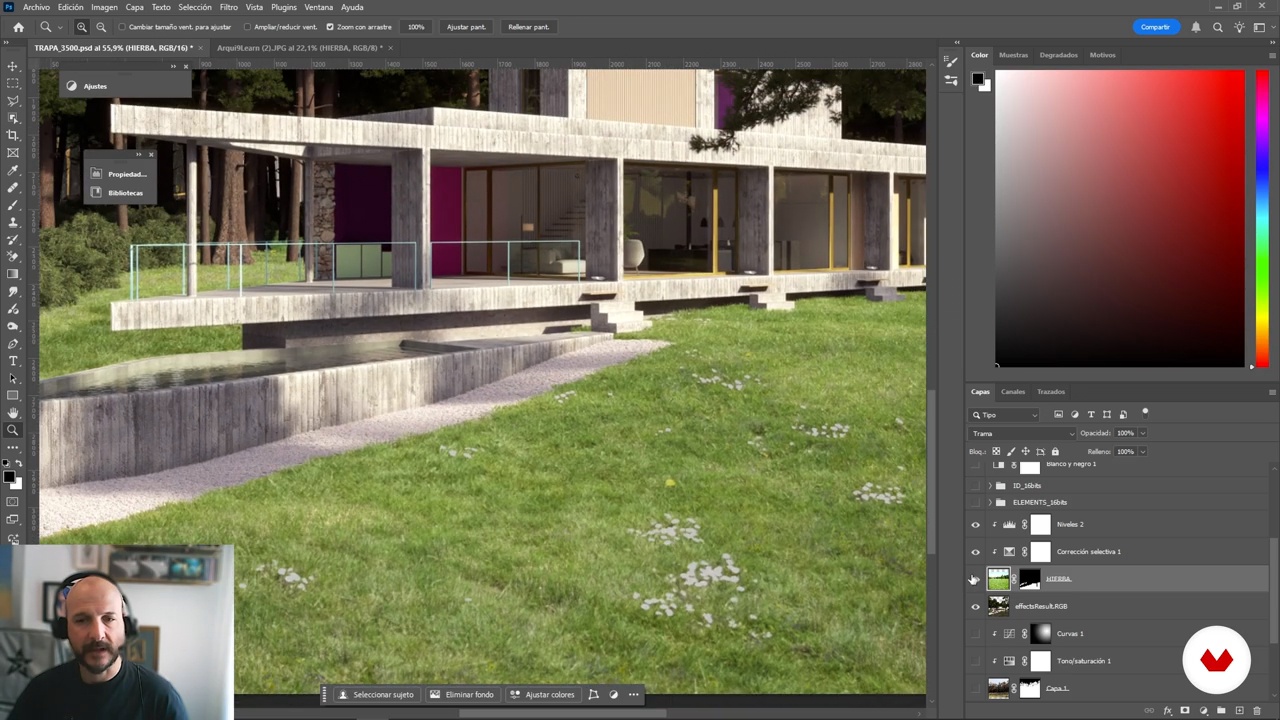
Task: Click the Home icon in options bar
Action: coord(18,27)
